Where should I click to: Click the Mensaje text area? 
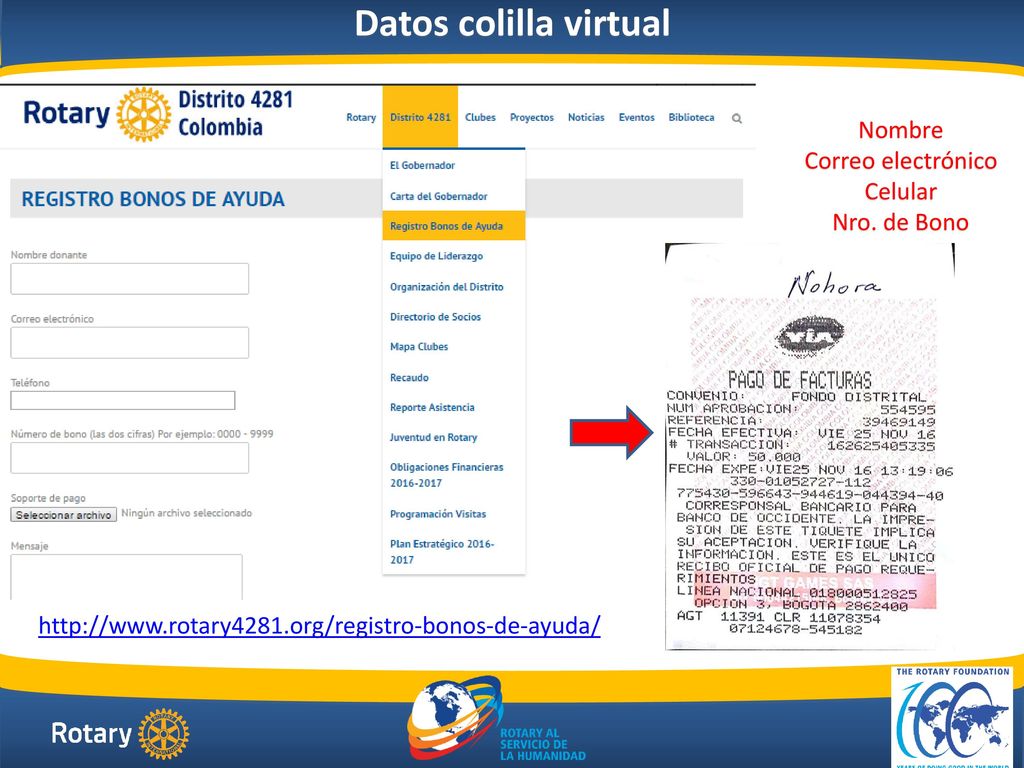coord(126,577)
